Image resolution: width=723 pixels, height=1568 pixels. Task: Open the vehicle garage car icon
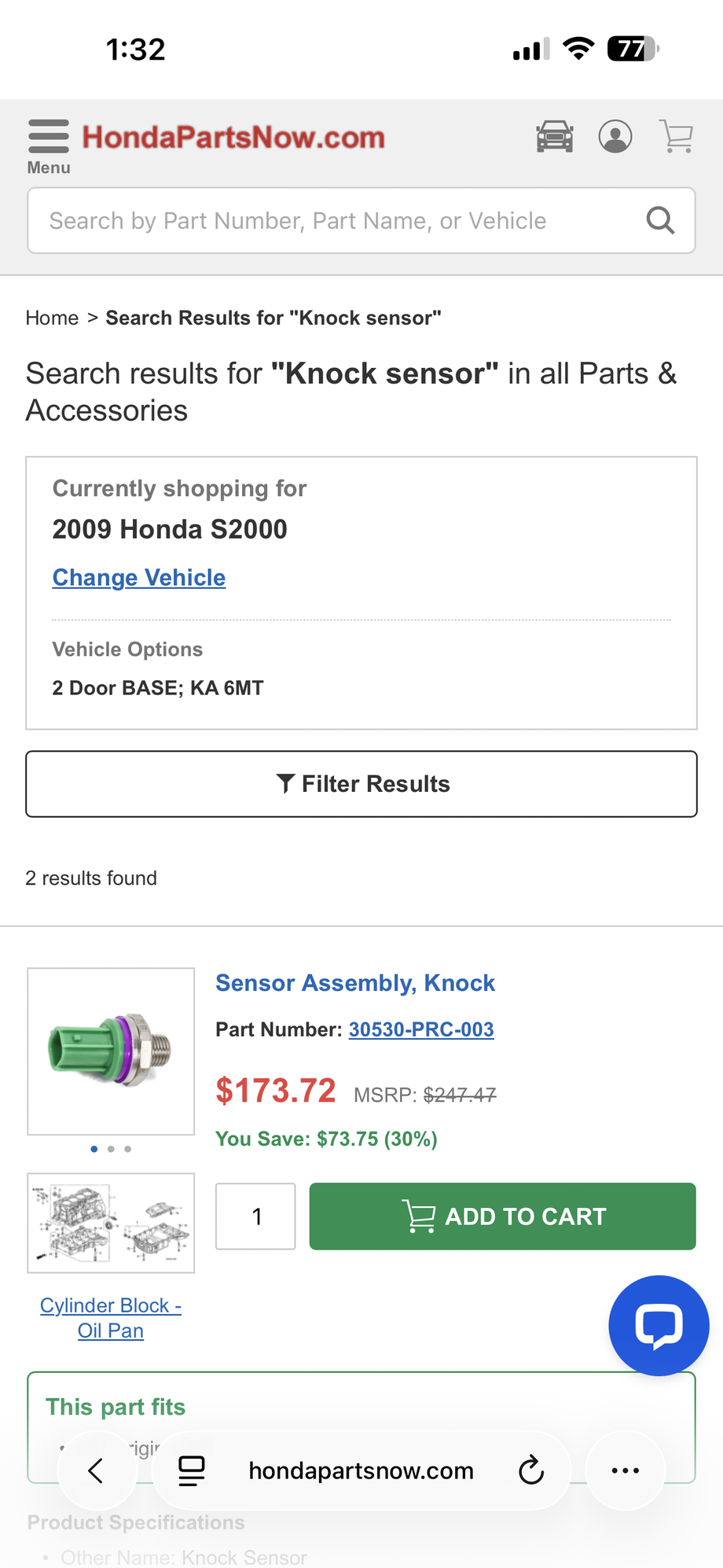click(x=555, y=137)
